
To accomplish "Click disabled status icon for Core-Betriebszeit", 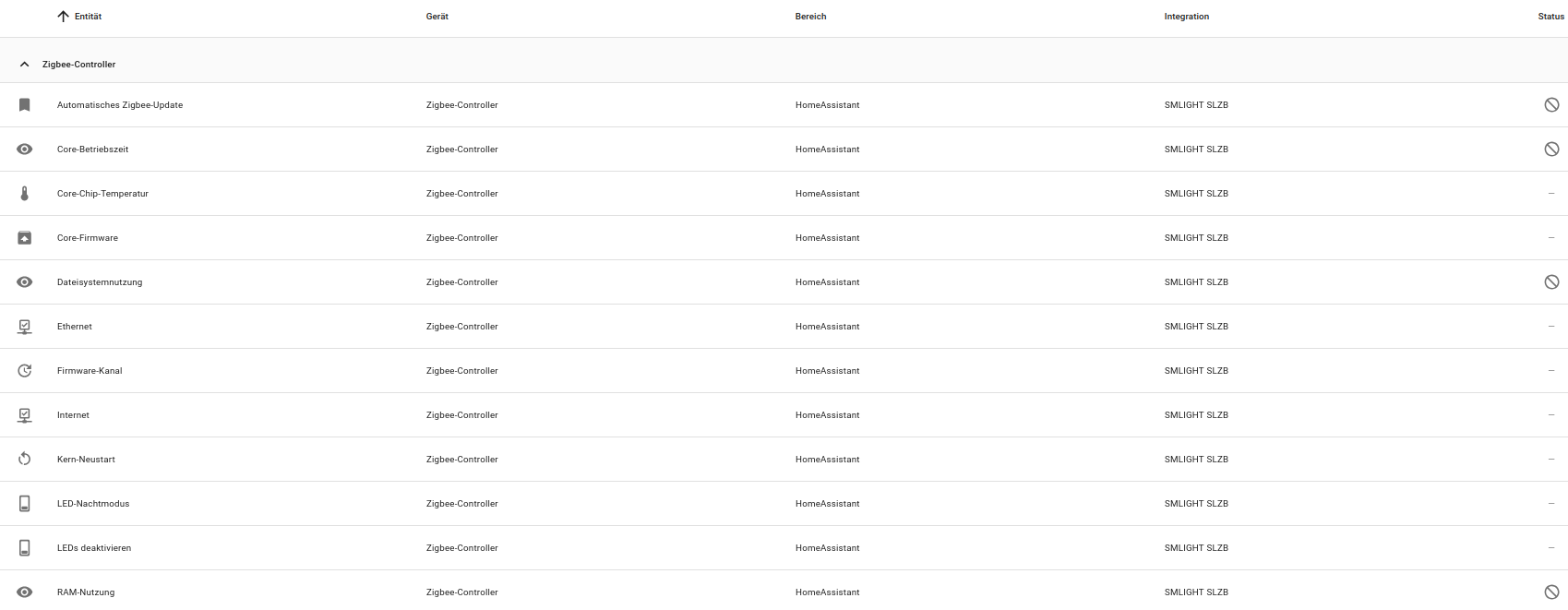I will click(x=1551, y=150).
